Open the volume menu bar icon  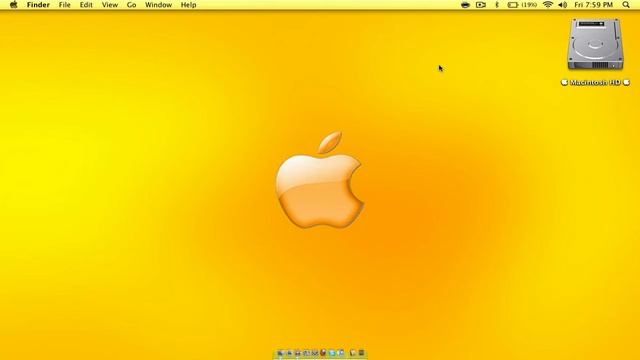(x=563, y=5)
